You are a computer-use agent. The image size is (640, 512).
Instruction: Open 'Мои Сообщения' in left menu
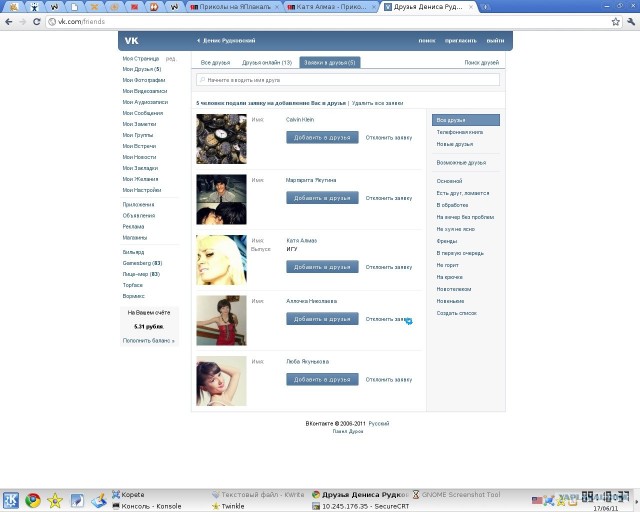tap(143, 113)
